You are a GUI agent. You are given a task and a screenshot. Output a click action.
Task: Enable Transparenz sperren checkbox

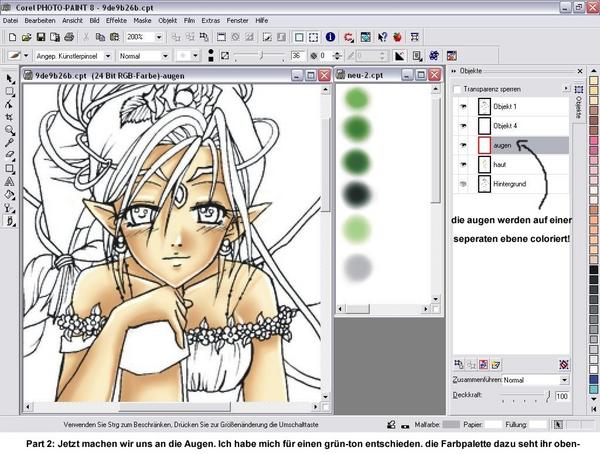click(x=457, y=89)
